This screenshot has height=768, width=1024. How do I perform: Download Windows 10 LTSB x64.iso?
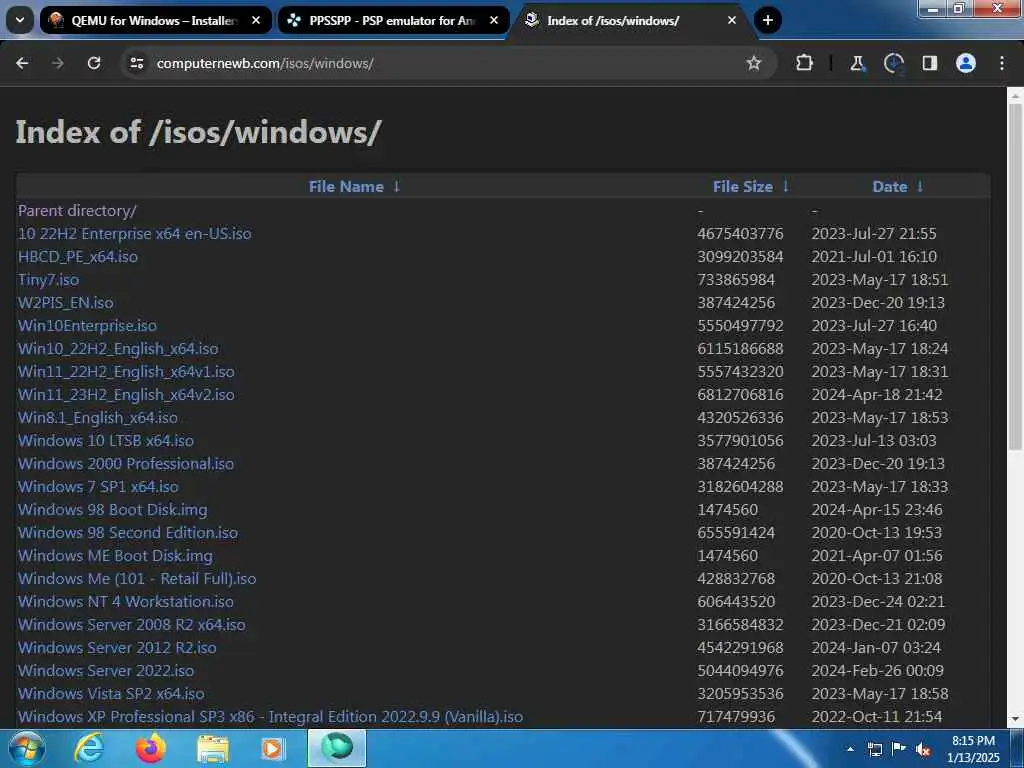click(106, 441)
